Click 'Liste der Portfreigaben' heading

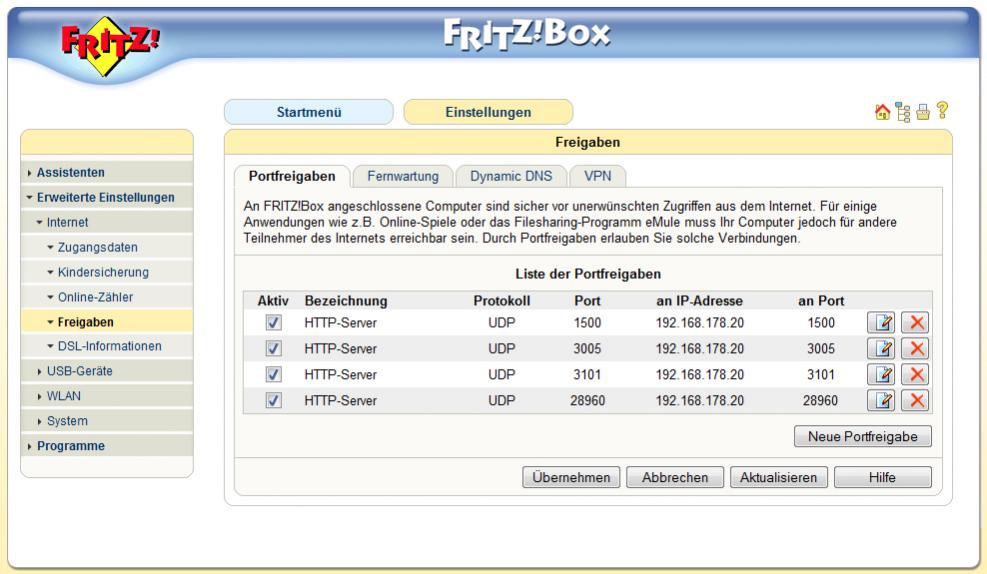tap(588, 274)
